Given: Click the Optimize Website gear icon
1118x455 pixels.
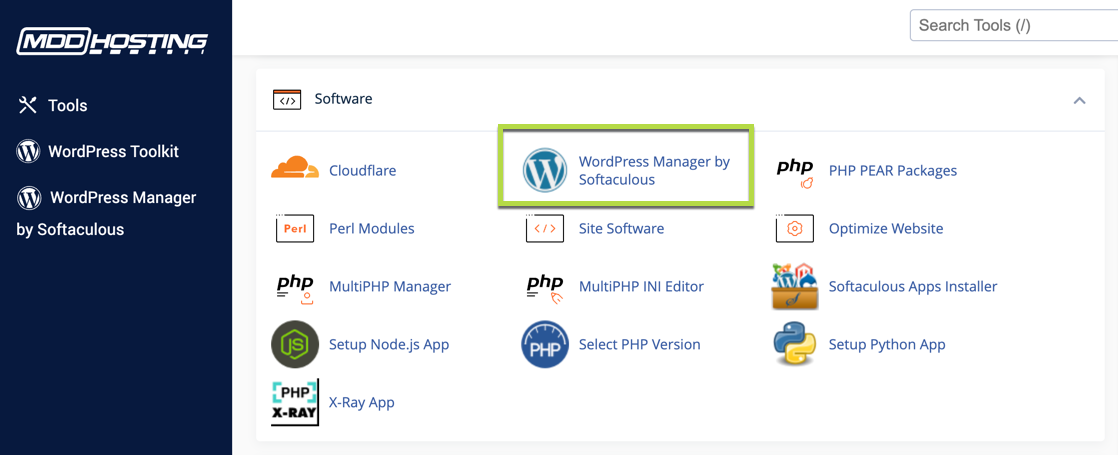Looking at the screenshot, I should click(x=795, y=229).
